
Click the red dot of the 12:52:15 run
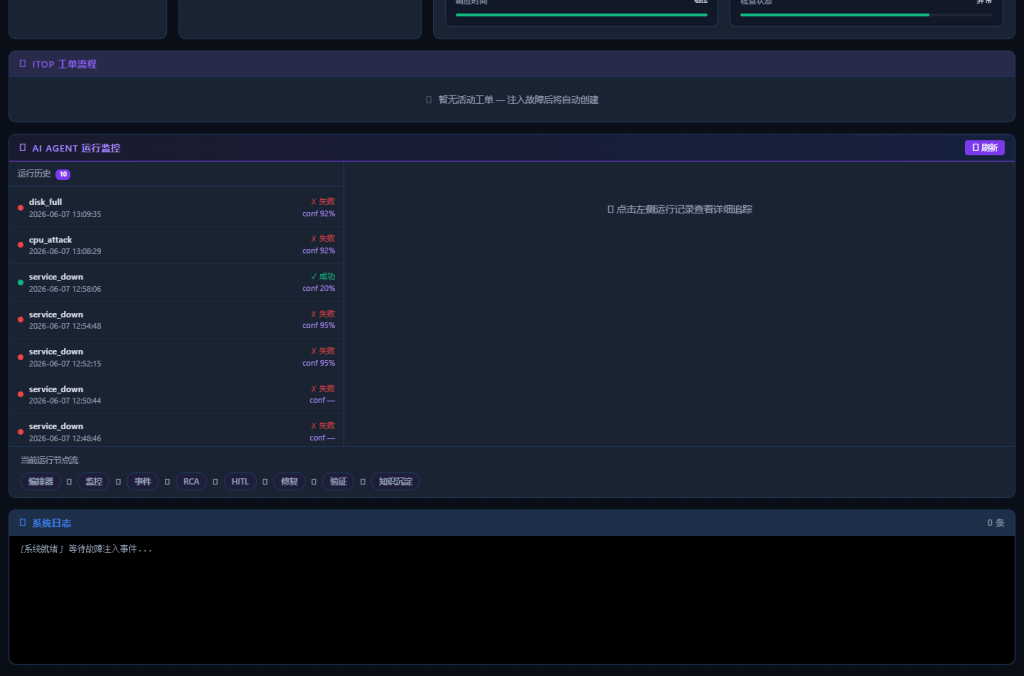pos(20,357)
